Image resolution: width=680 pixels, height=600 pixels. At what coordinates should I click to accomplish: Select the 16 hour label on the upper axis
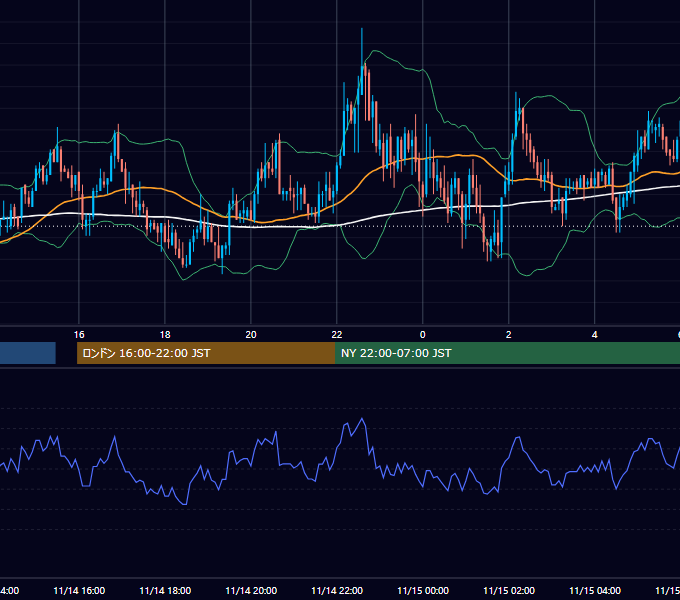coord(79,335)
